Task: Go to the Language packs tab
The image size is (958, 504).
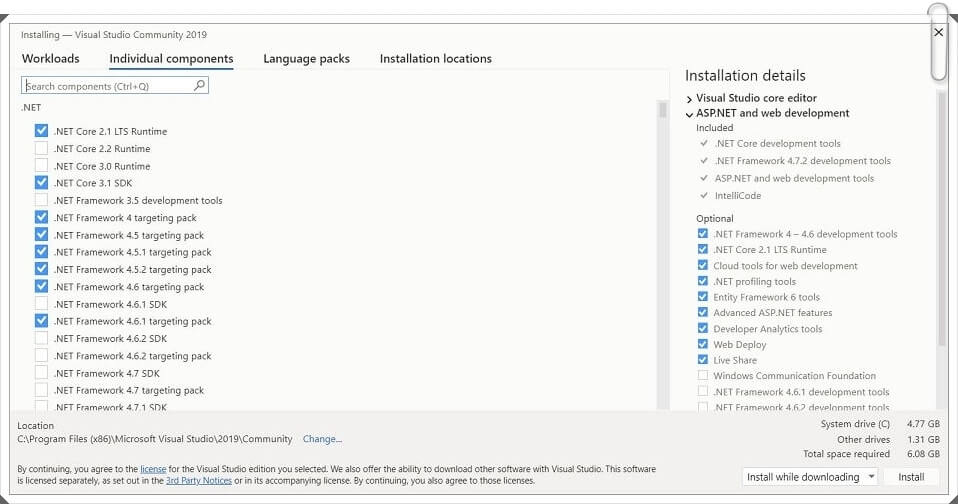Action: [306, 59]
